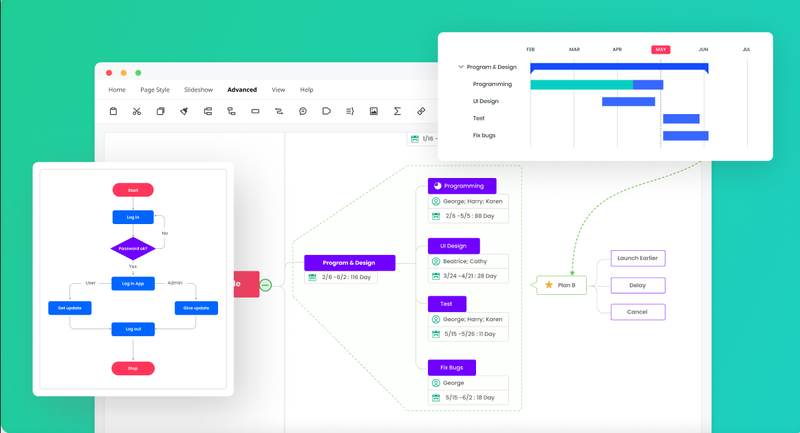Click the Give update flowchart box

coord(196,308)
